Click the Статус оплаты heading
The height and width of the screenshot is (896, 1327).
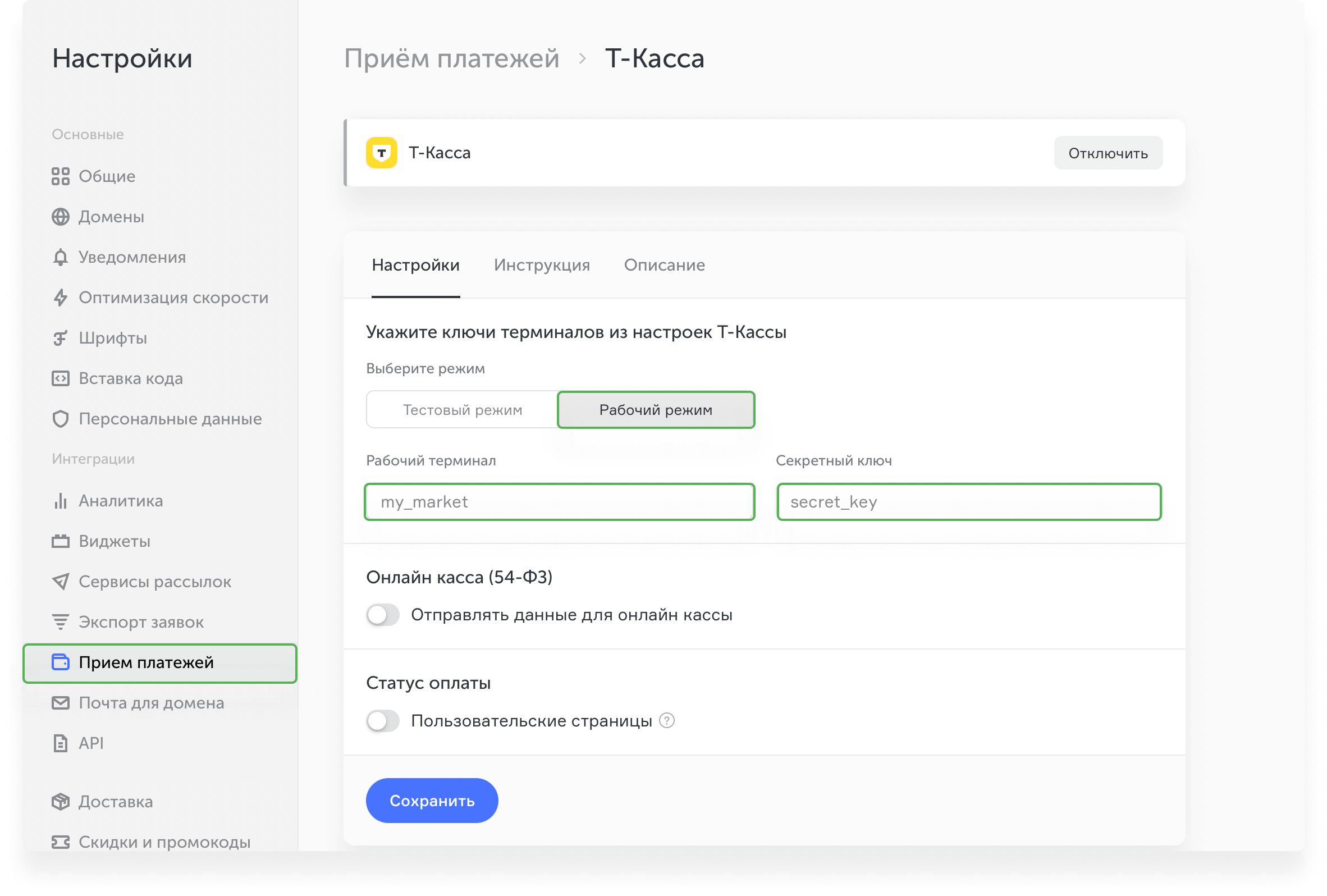click(x=428, y=684)
